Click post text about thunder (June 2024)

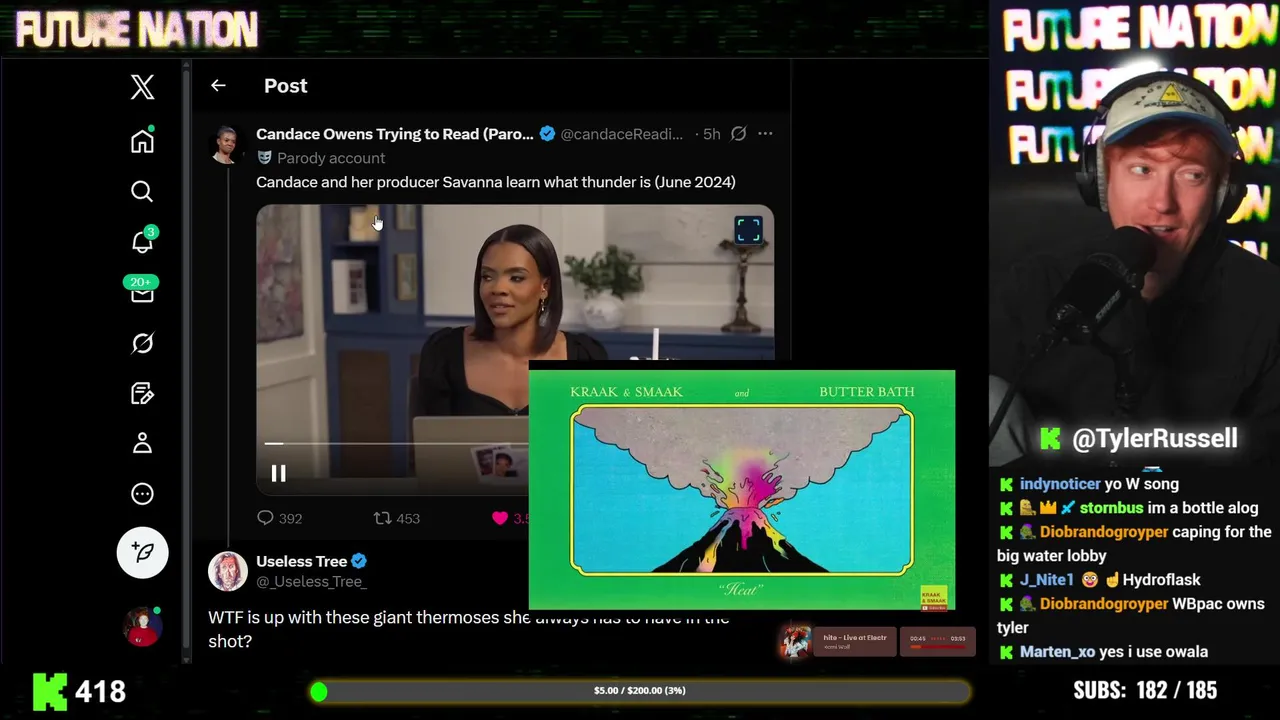pos(496,182)
